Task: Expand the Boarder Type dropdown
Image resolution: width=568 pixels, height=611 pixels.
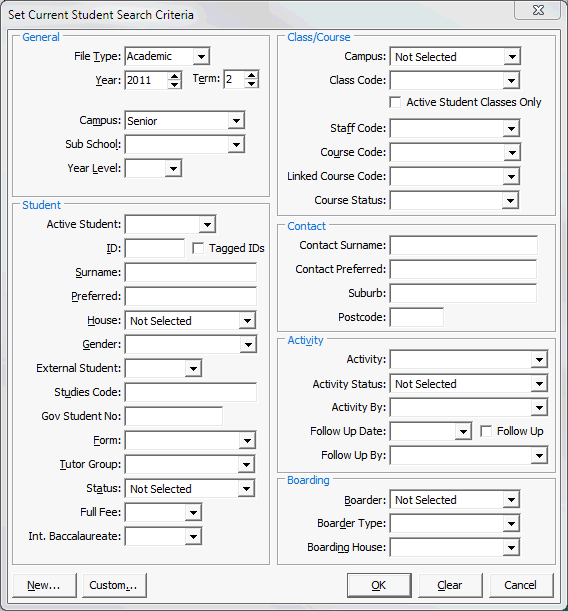Action: [x=511, y=524]
